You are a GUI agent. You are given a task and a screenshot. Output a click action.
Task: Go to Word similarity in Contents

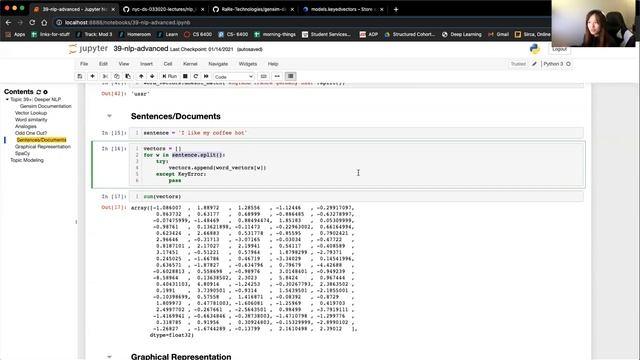tap(31, 120)
